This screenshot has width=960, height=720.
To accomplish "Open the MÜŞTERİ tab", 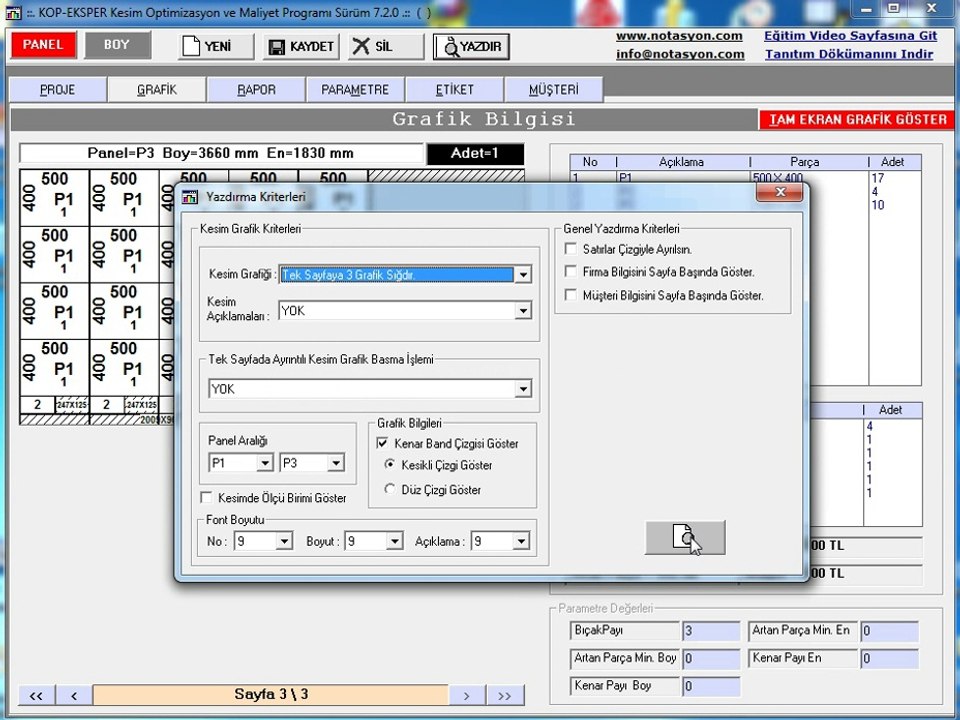I will click(553, 90).
